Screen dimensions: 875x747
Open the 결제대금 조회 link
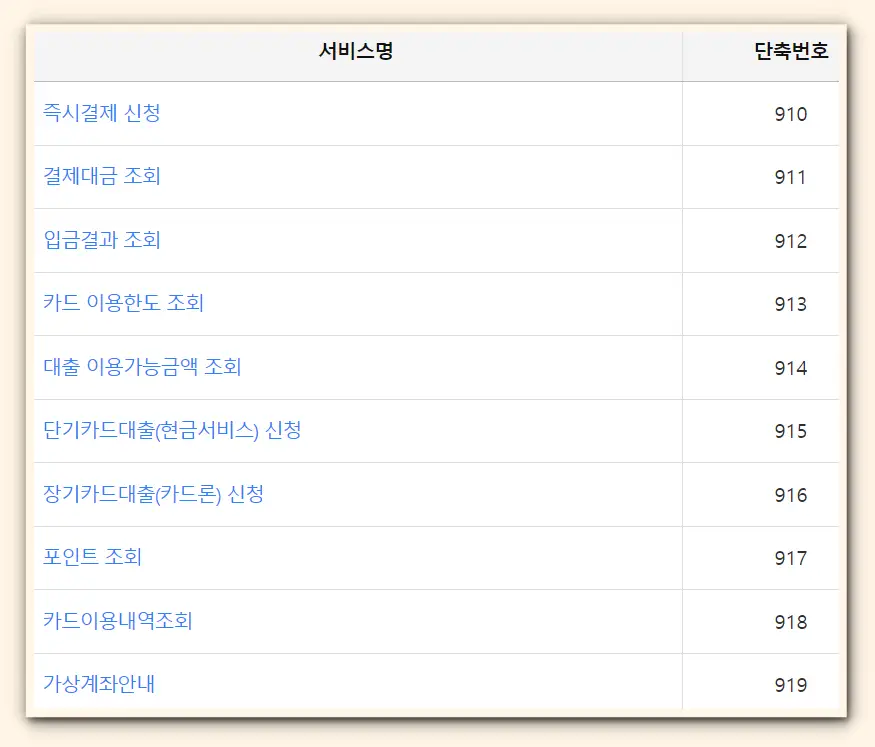click(102, 176)
